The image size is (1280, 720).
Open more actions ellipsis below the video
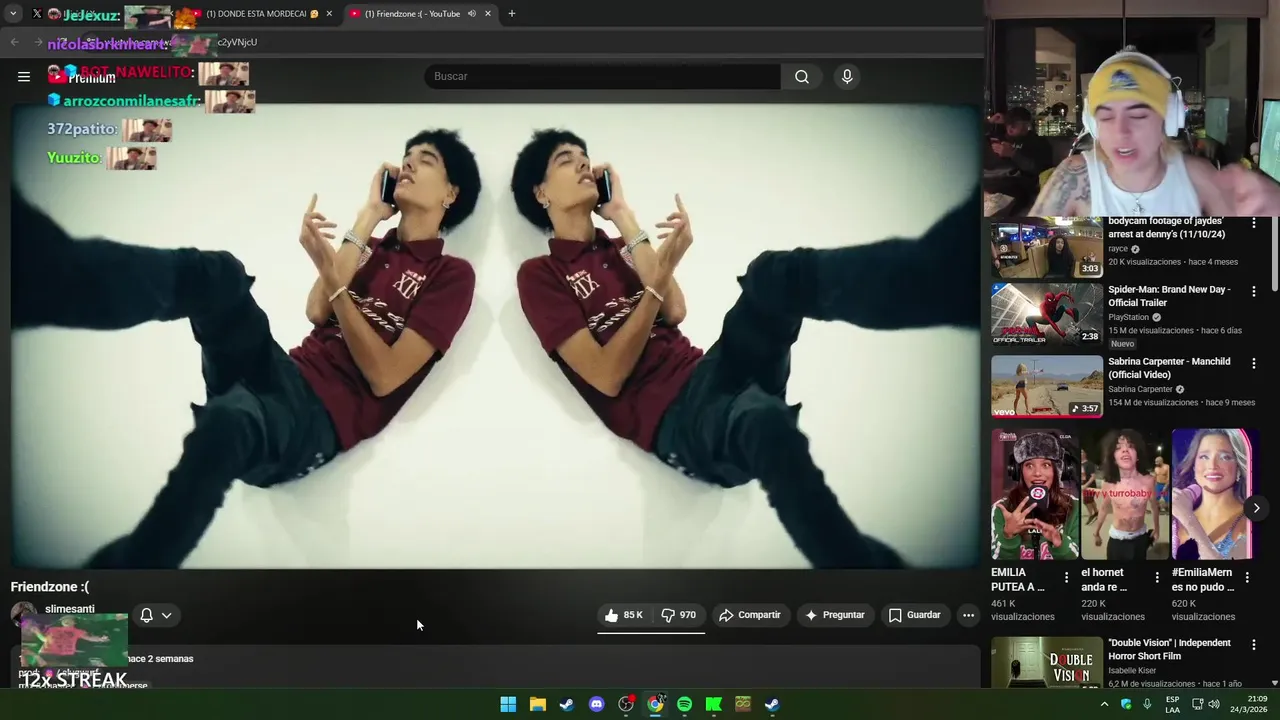point(968,615)
